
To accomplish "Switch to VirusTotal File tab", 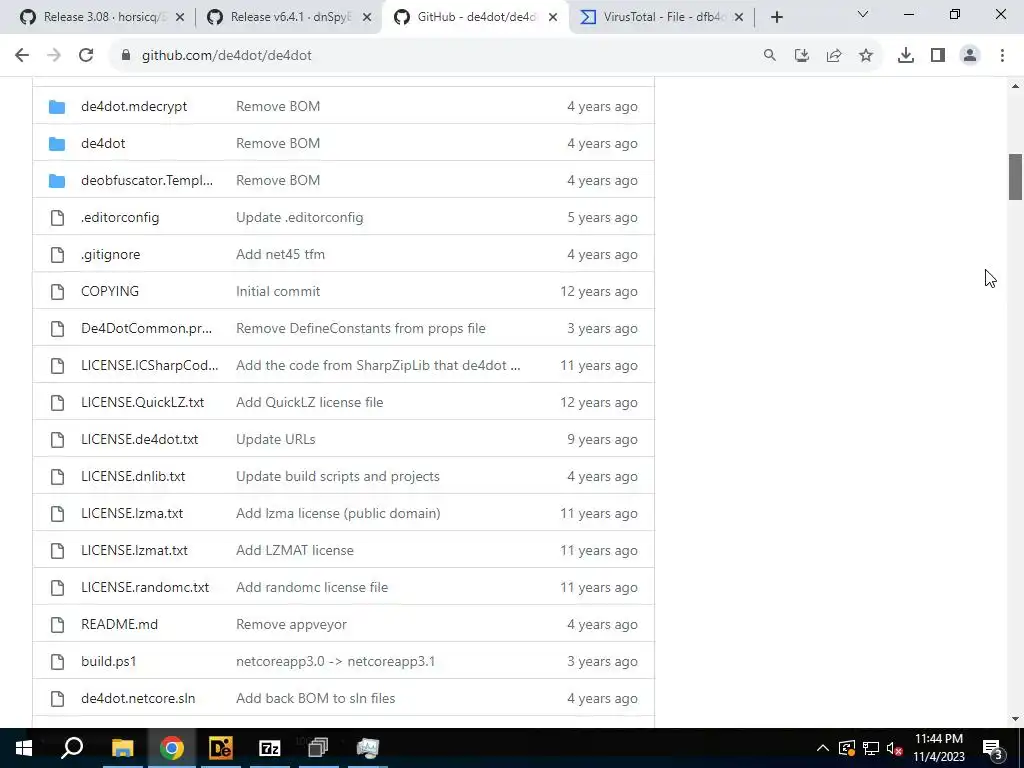I will coord(662,17).
